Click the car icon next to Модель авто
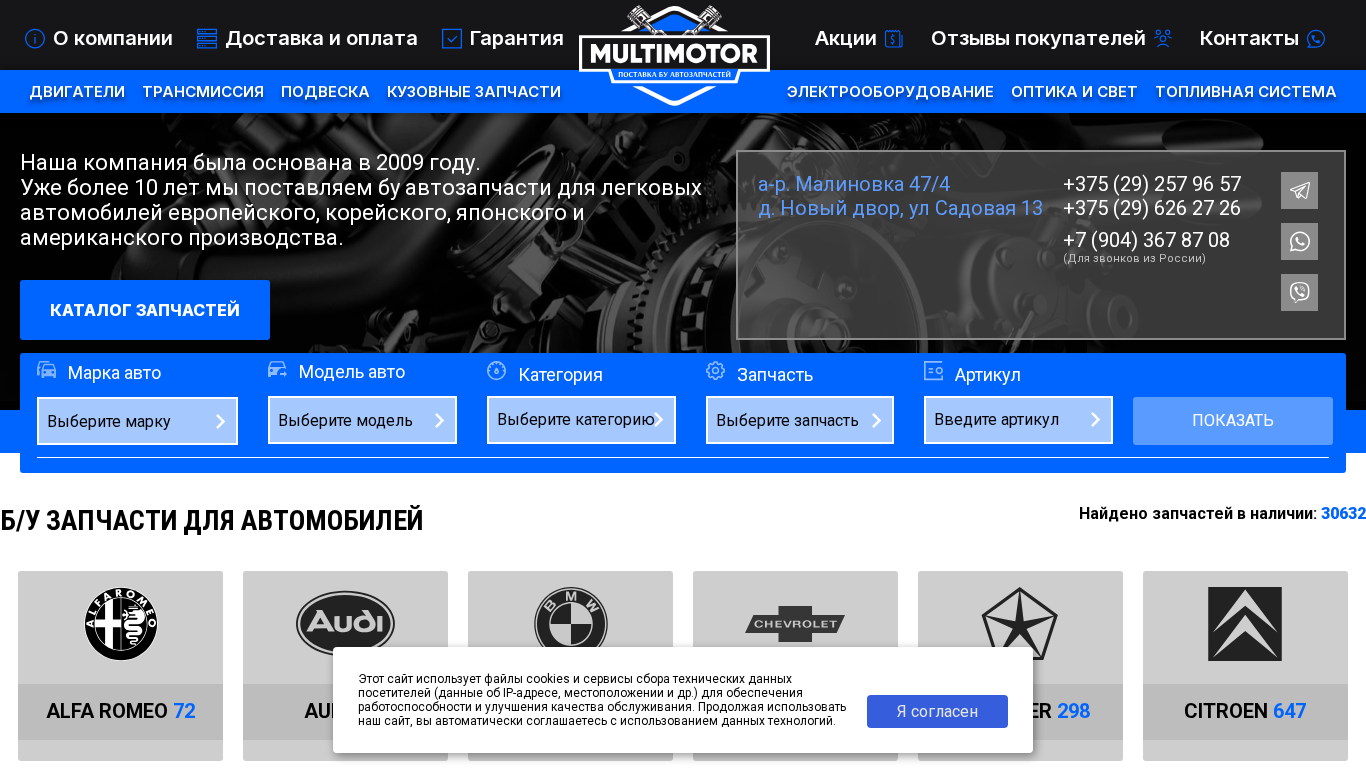 [x=277, y=370]
